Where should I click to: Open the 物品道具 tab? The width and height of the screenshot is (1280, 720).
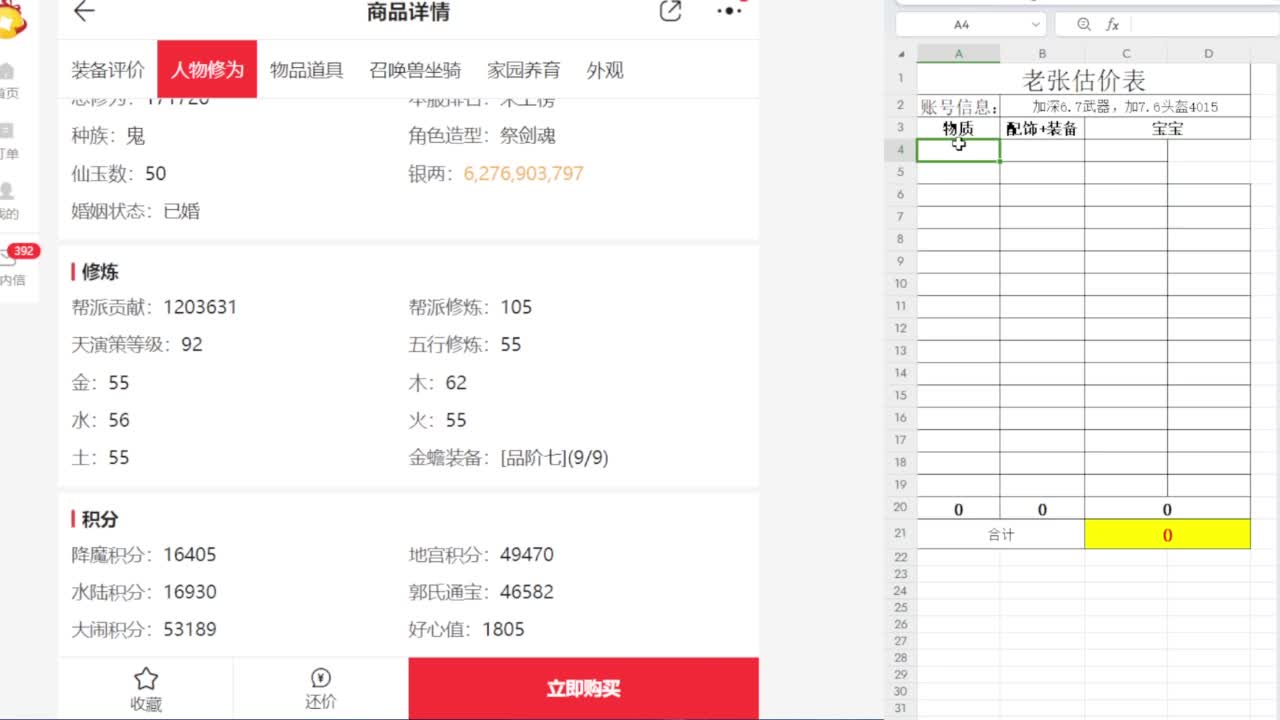tap(306, 70)
